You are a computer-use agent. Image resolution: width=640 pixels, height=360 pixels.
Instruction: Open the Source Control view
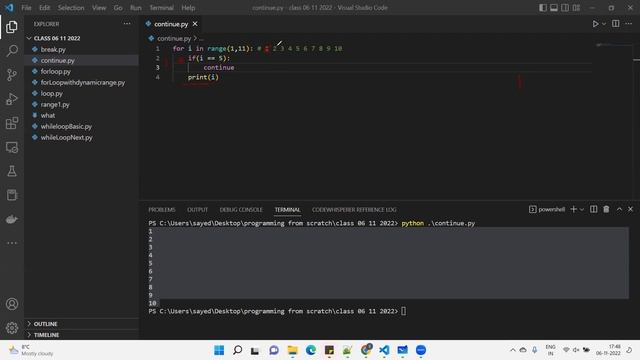point(12,75)
